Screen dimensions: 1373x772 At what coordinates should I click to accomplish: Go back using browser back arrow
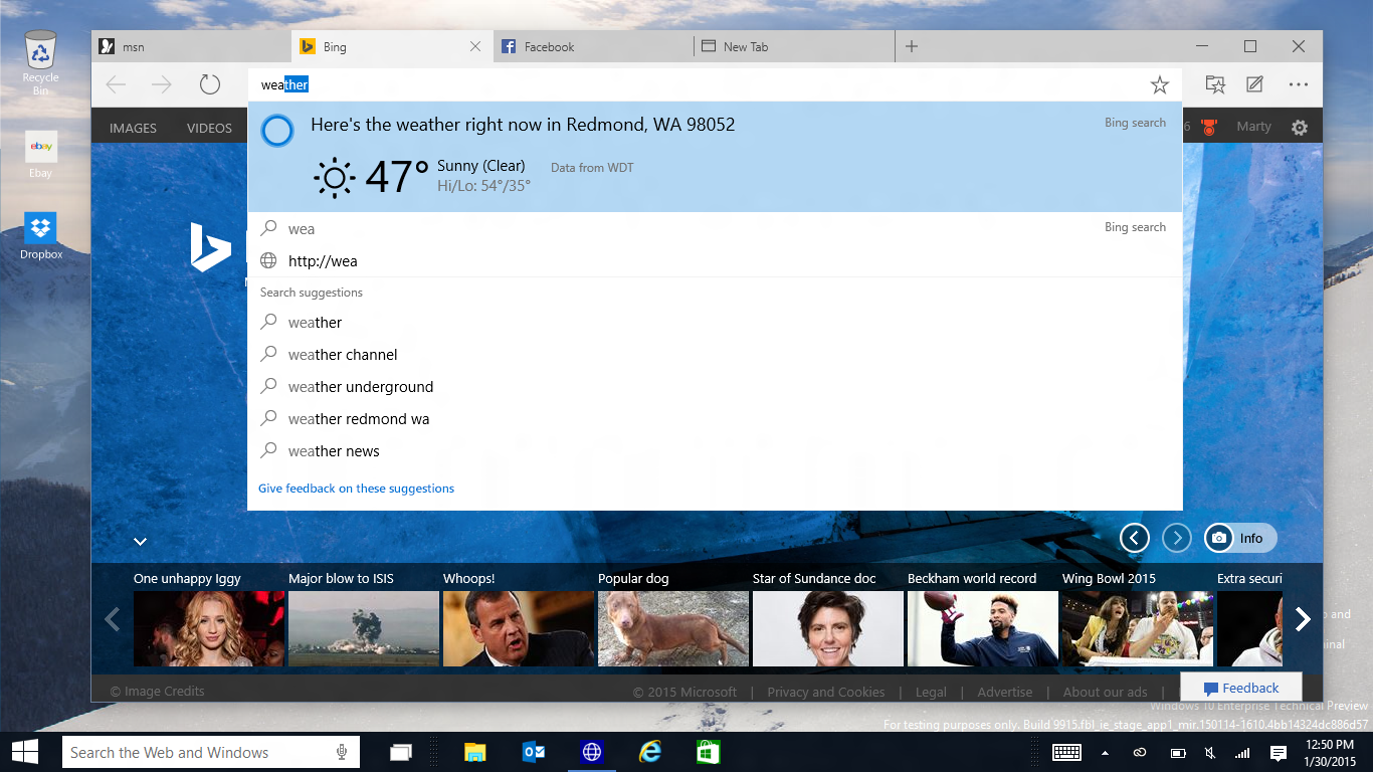[116, 85]
